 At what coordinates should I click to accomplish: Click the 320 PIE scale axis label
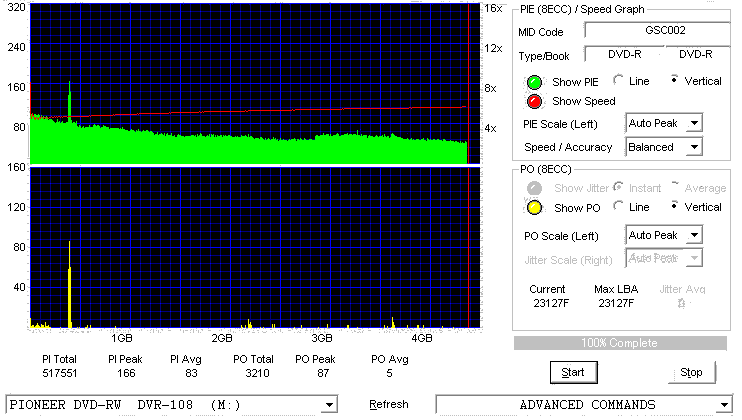click(x=17, y=7)
